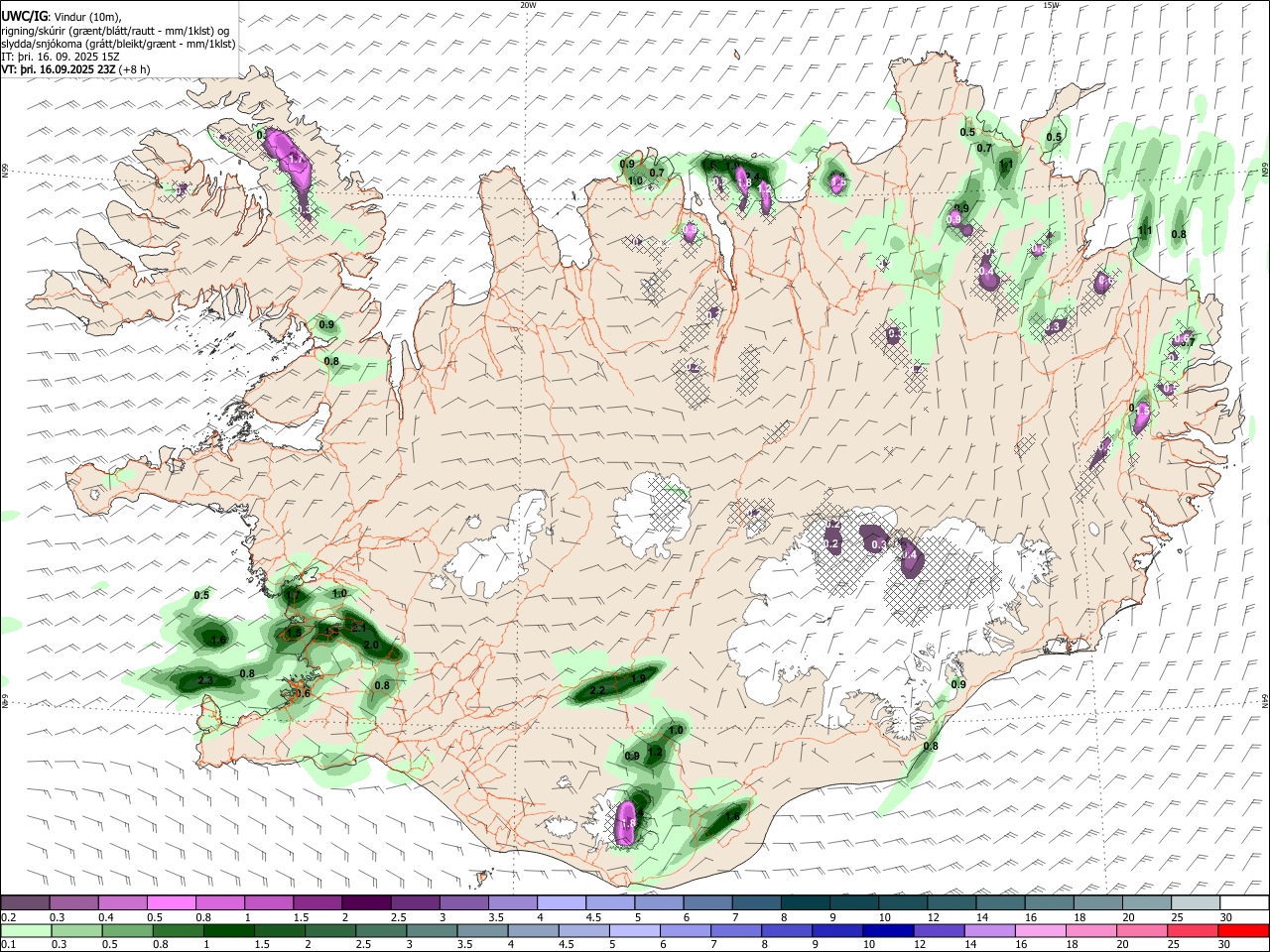Pick the darkest purple 2–2.5 snow swatch
The image size is (1270, 952).
[365, 902]
